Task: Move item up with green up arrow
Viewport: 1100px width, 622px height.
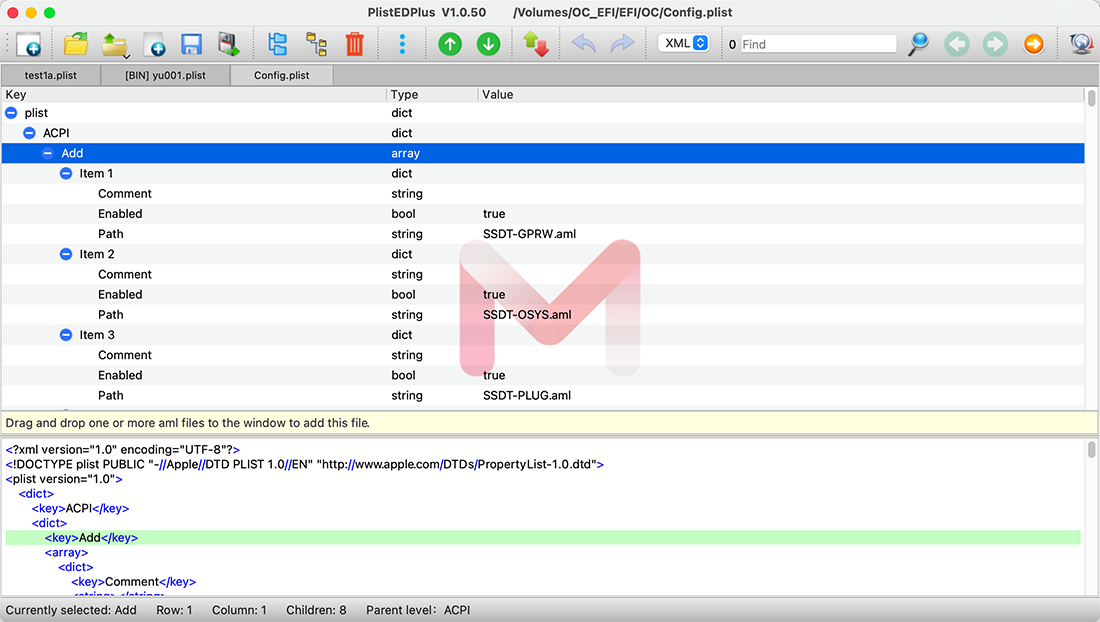Action: pos(450,44)
